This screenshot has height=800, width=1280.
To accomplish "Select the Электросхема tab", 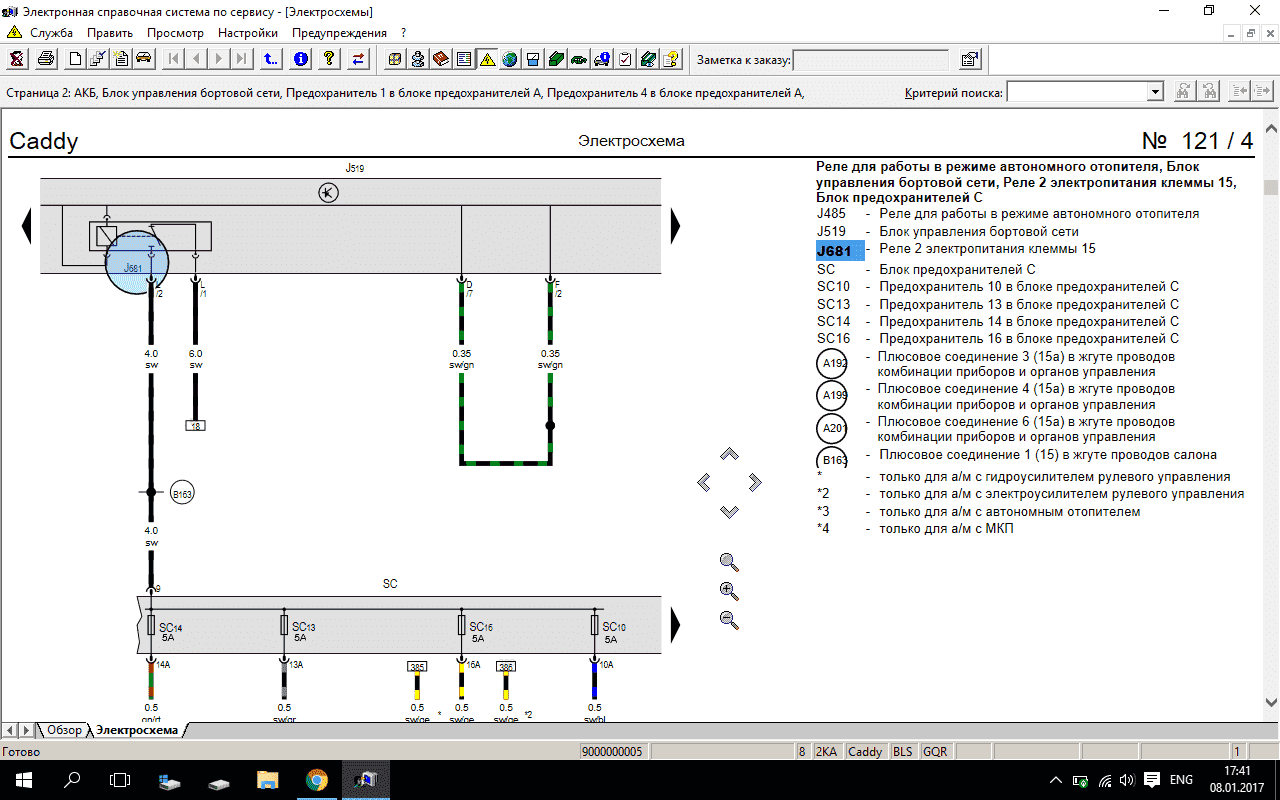I will click(x=137, y=730).
